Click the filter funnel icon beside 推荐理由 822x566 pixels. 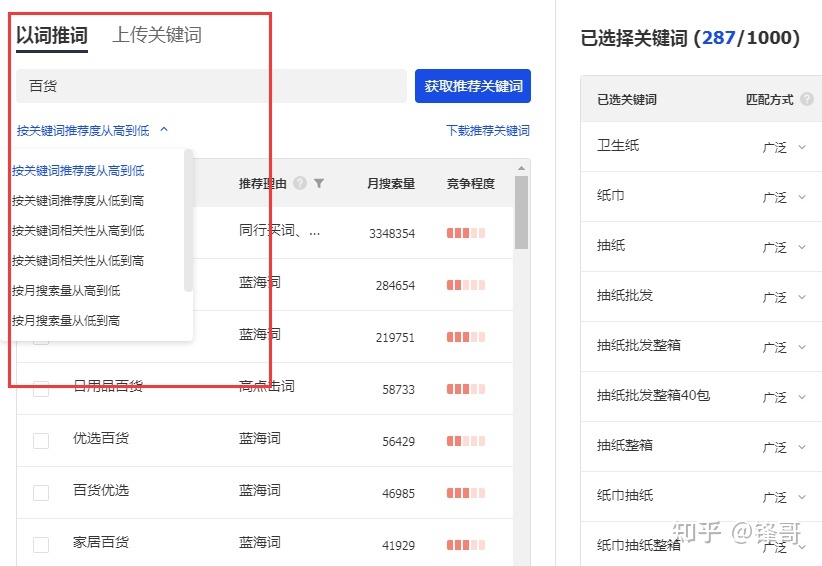click(x=319, y=184)
